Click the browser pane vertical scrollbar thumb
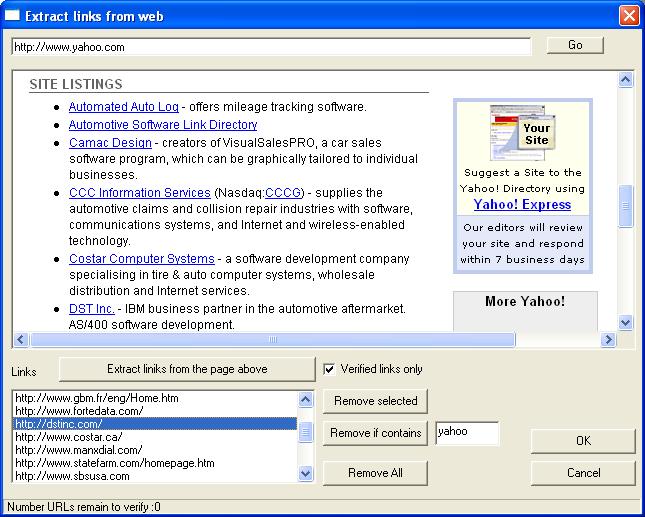This screenshot has height=517, width=645. 625,206
